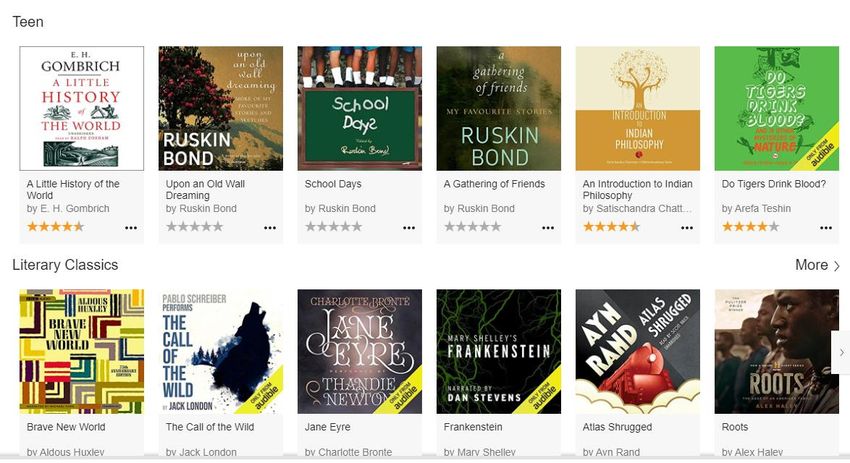Open three-dot menu for Introduction to Indian Philosophy

[x=687, y=228]
